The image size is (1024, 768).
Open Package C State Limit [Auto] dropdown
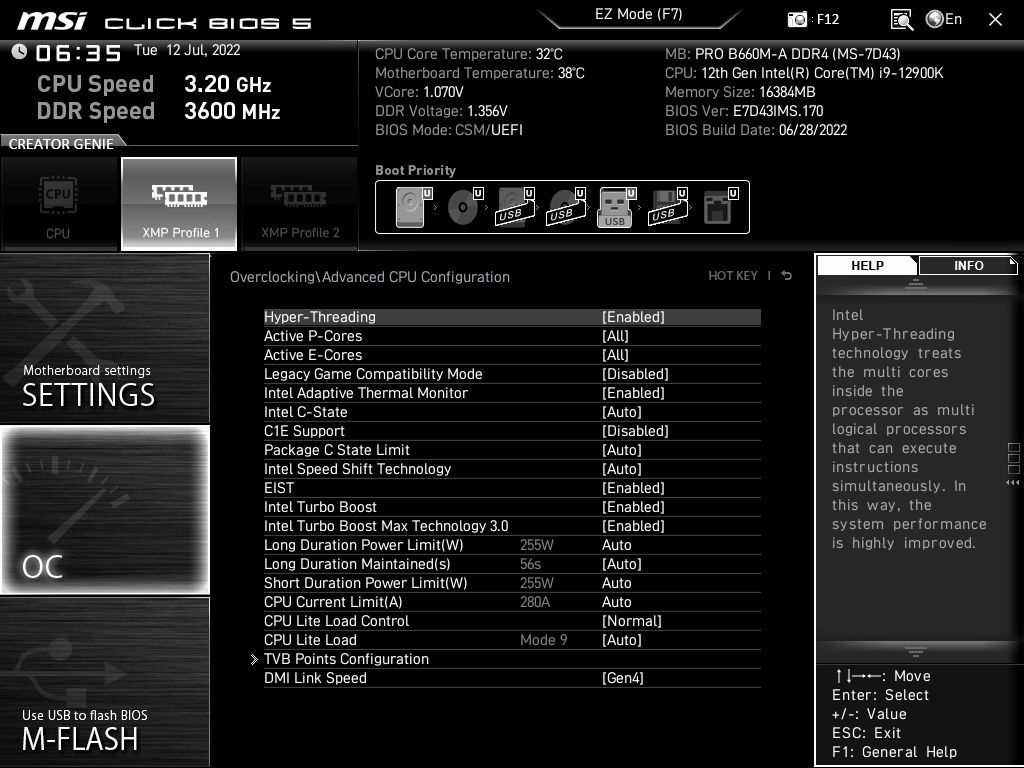click(x=622, y=449)
